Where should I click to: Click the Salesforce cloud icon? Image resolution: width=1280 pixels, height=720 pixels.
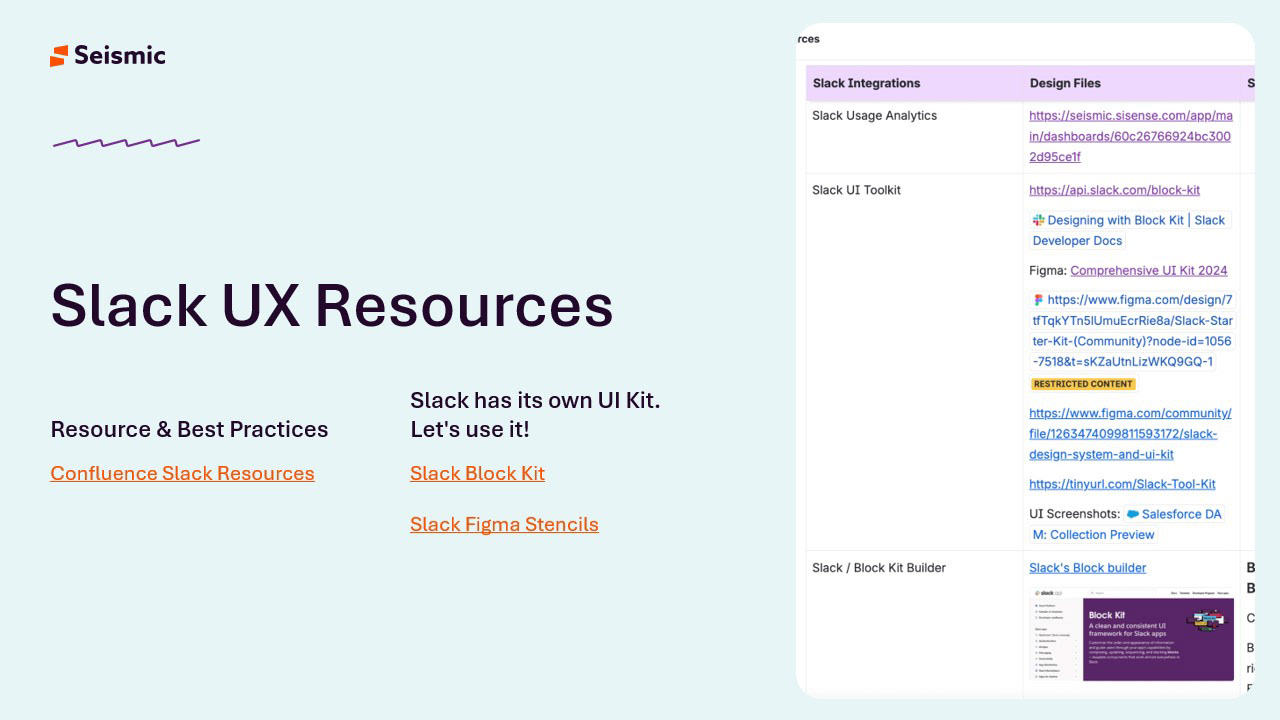(1132, 514)
